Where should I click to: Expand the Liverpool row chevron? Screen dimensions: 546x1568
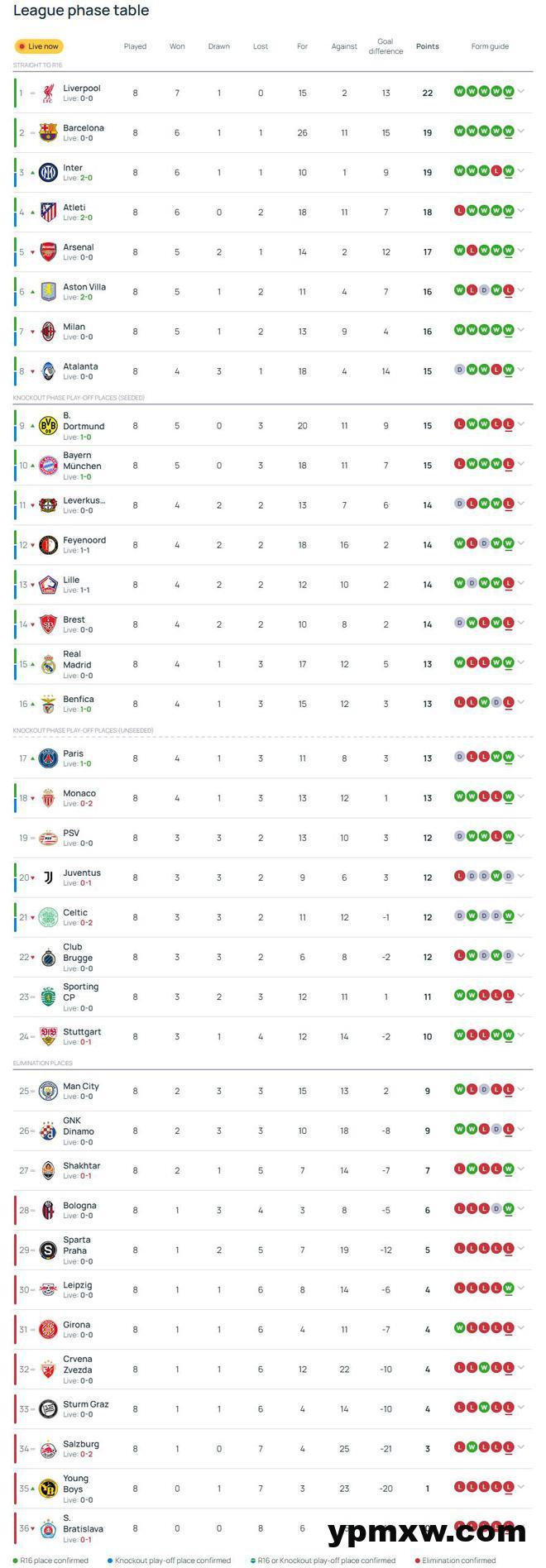(x=521, y=92)
